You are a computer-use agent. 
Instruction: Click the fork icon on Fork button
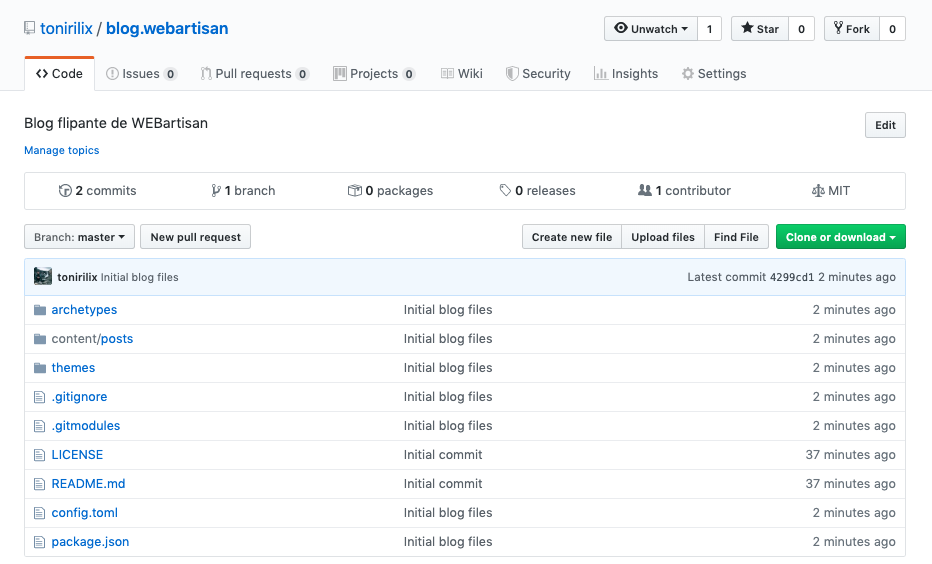(x=838, y=28)
